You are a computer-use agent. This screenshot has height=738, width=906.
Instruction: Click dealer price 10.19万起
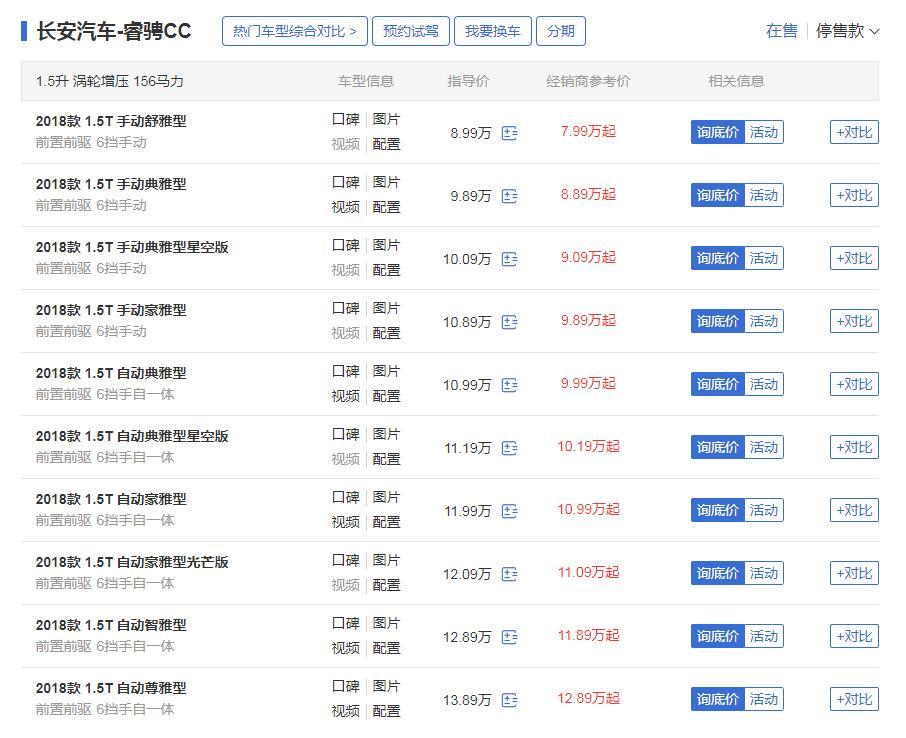(588, 447)
